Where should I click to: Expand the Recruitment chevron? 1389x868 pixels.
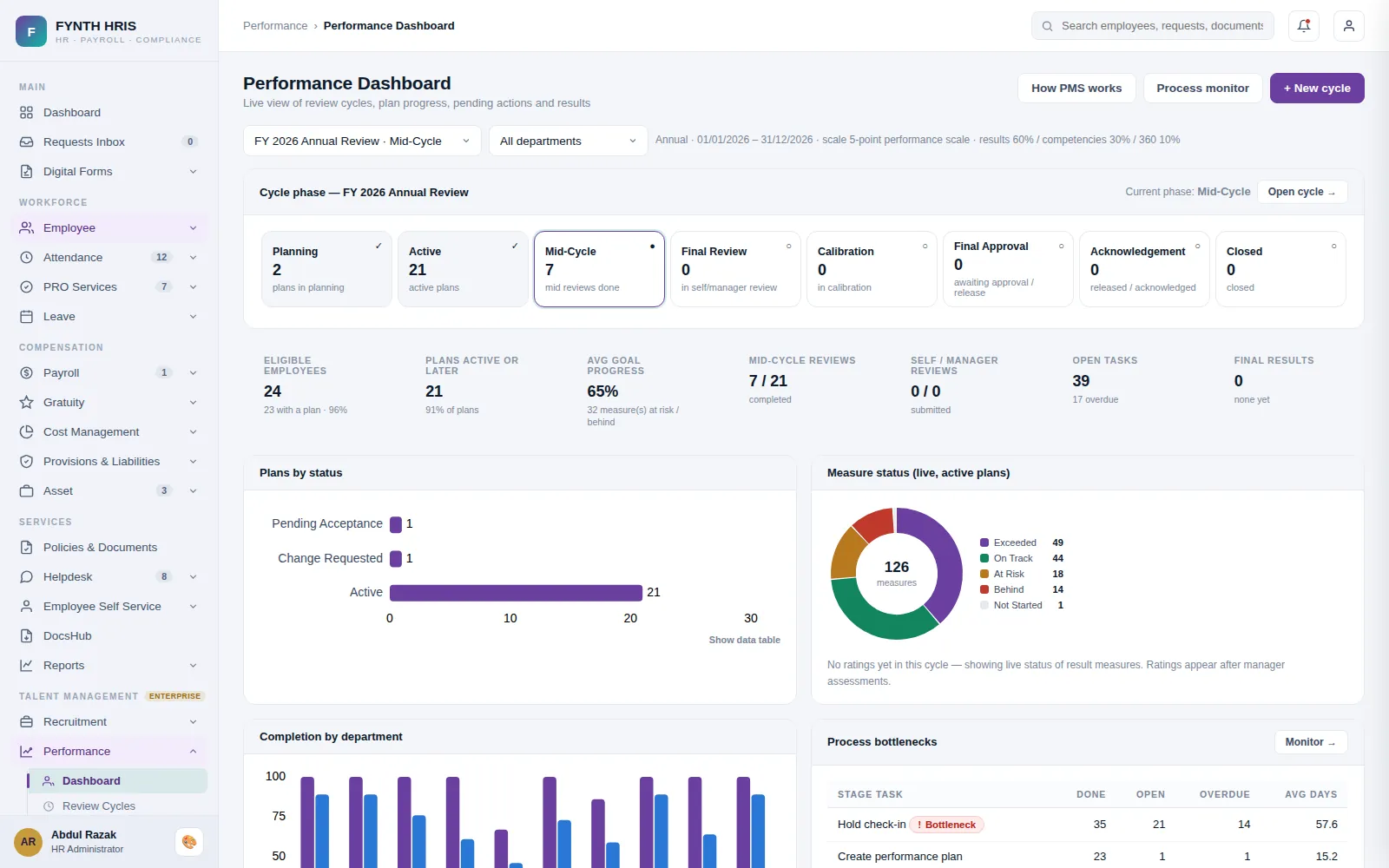point(193,722)
